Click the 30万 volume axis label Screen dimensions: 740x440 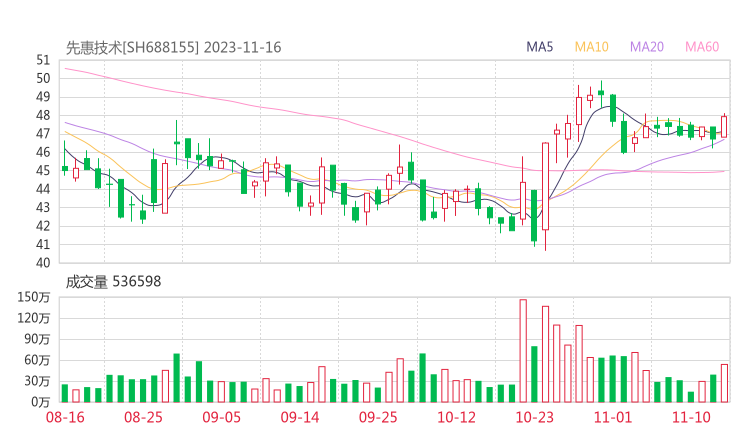pyautogui.click(x=37, y=381)
